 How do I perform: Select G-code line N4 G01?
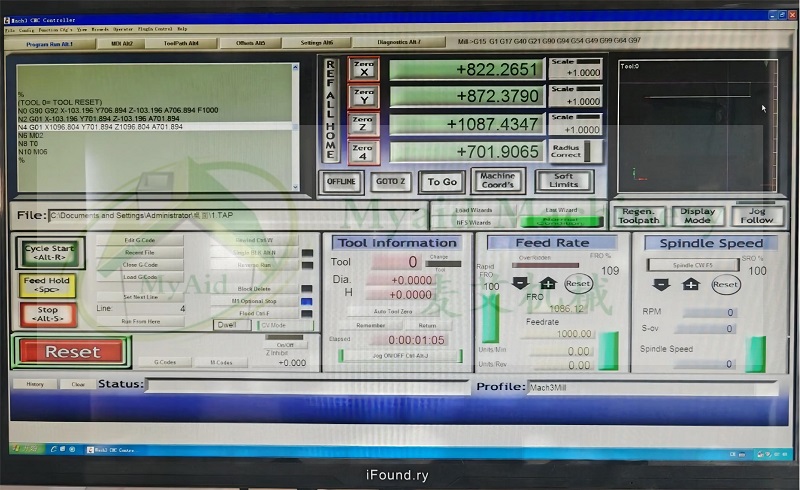tap(155, 127)
